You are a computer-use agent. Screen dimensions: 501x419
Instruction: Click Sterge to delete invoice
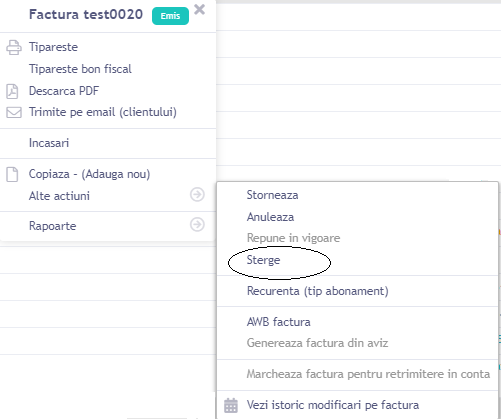click(263, 260)
